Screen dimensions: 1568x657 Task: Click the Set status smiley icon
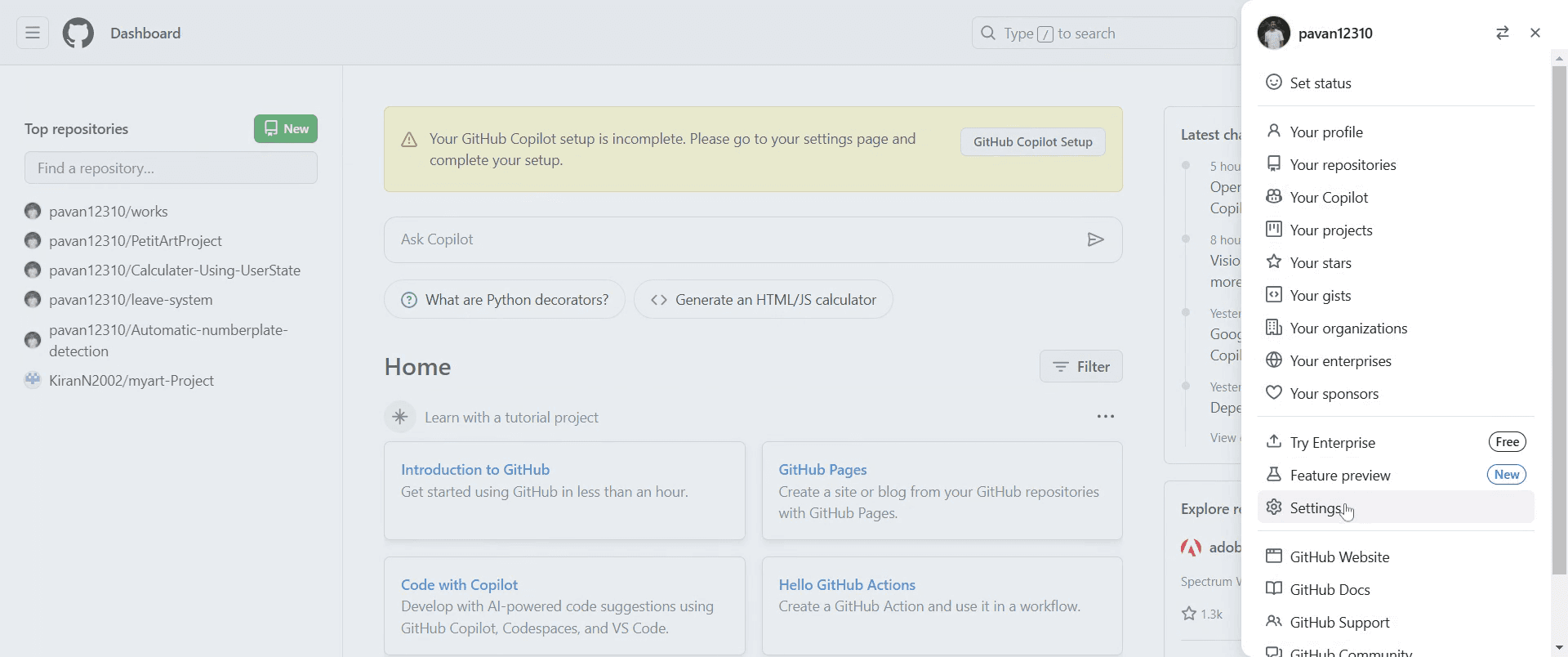[1273, 83]
